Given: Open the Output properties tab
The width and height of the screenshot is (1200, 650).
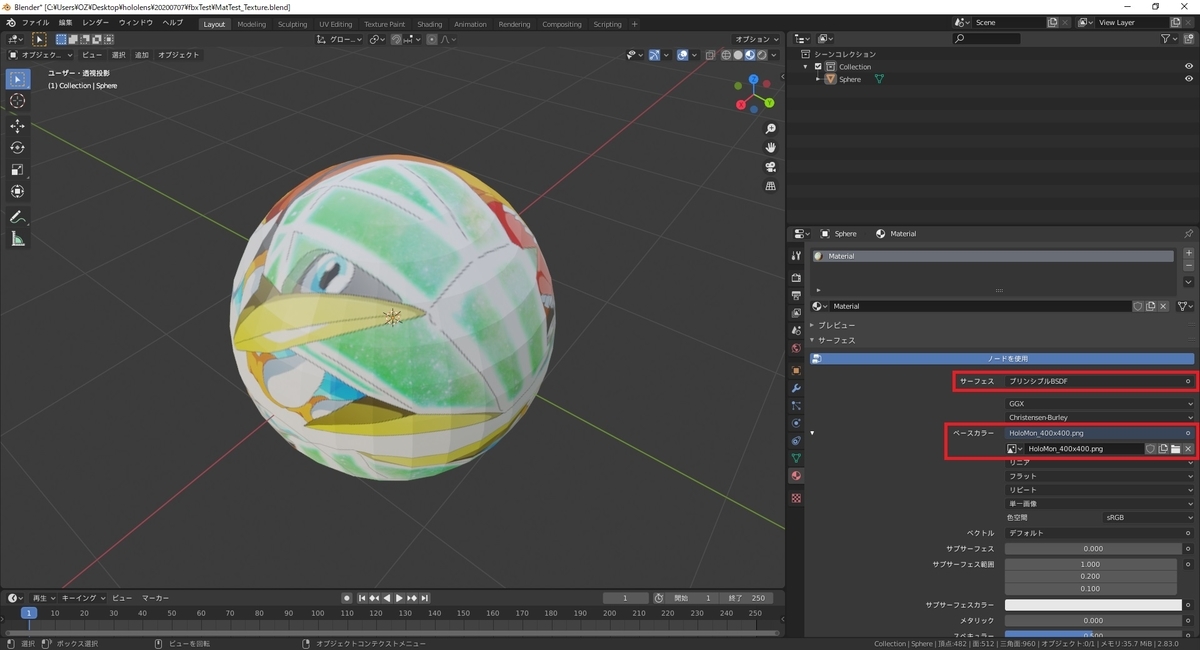Looking at the screenshot, I should pyautogui.click(x=796, y=296).
